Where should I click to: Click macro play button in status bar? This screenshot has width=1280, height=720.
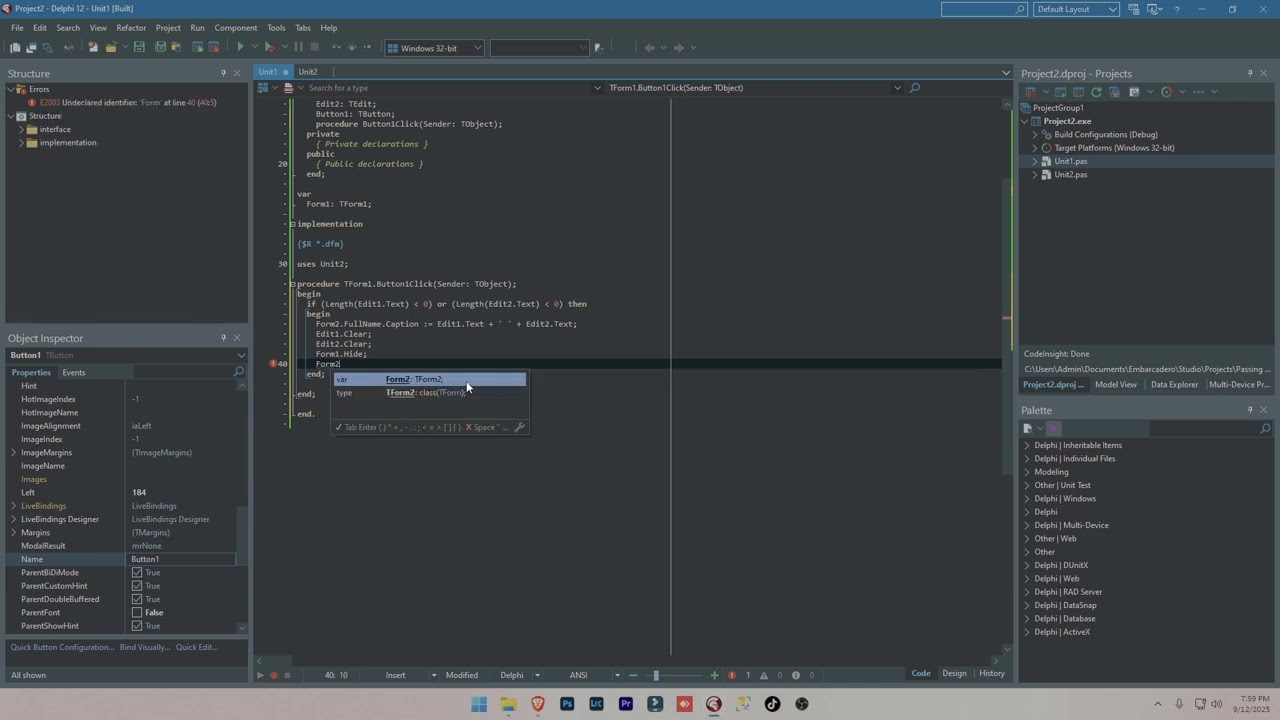pyautogui.click(x=260, y=675)
